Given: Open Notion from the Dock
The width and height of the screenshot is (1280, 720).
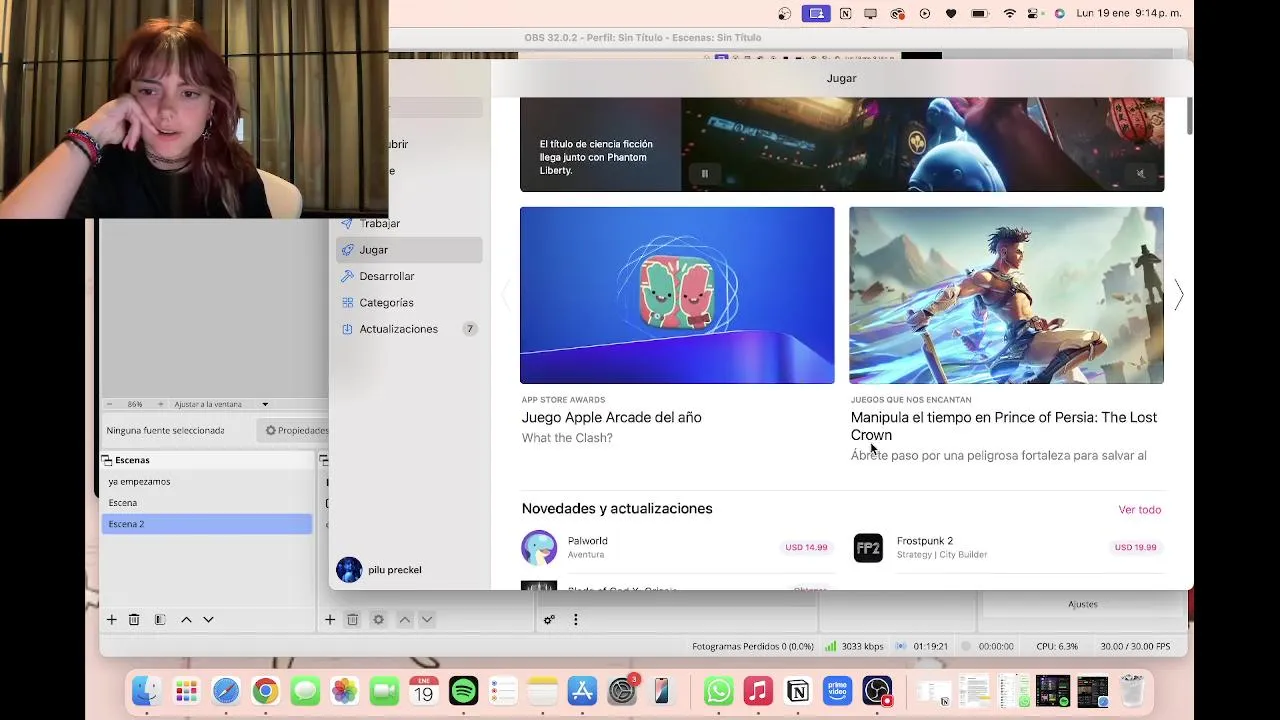Looking at the screenshot, I should pos(798,691).
